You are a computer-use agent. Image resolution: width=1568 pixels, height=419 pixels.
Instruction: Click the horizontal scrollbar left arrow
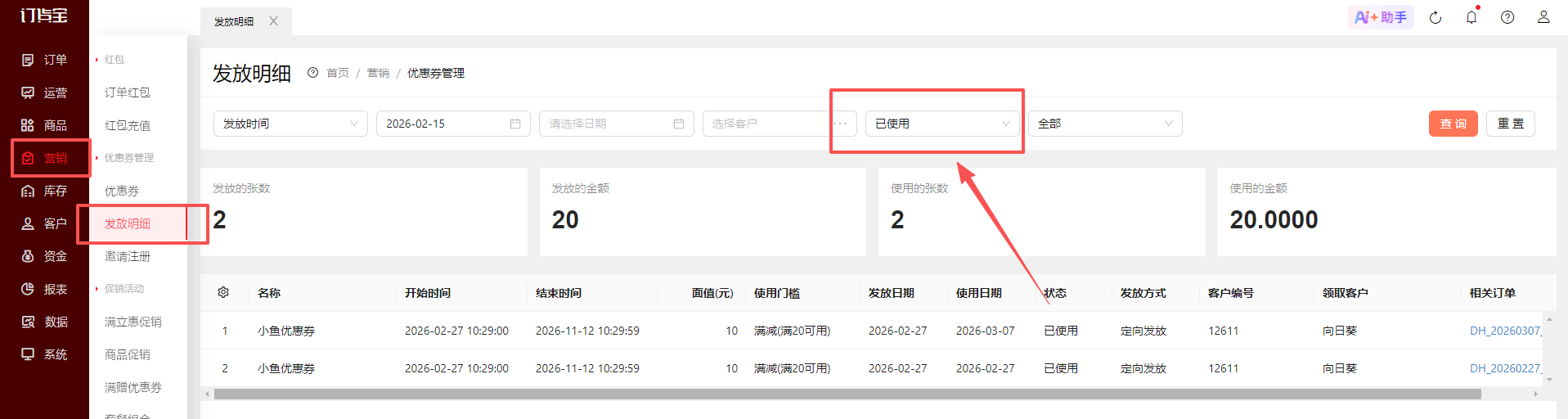coord(207,394)
